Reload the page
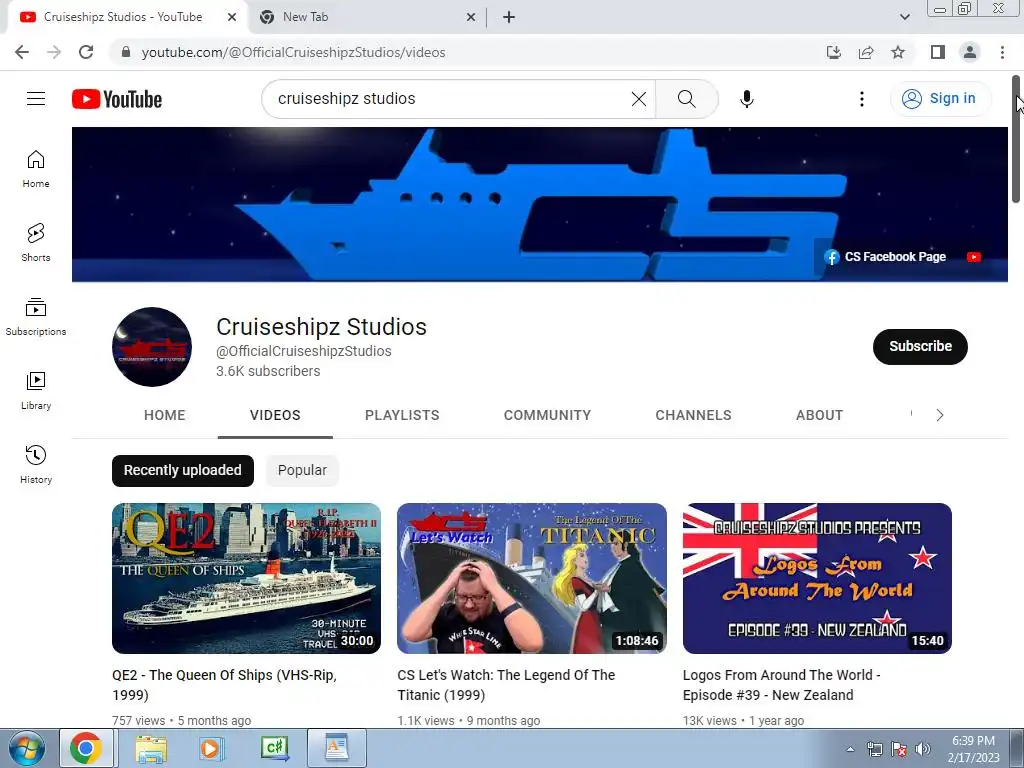Image resolution: width=1024 pixels, height=768 pixels. [x=86, y=52]
